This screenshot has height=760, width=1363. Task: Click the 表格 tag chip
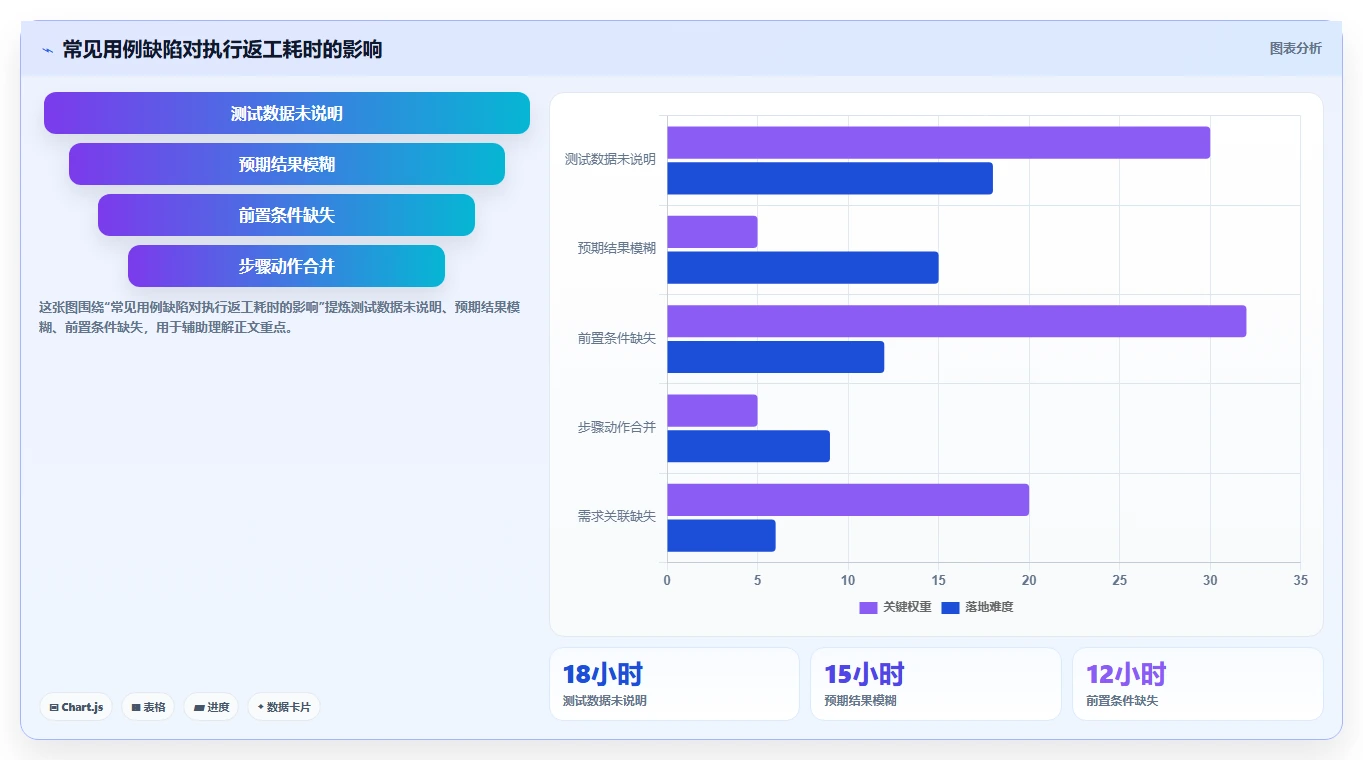coord(148,707)
